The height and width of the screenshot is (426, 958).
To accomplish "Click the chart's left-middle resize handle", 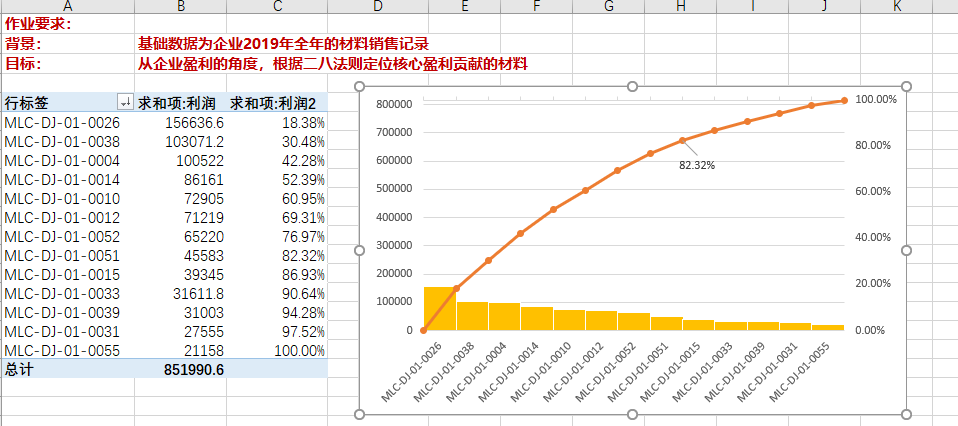I will click(x=359, y=251).
